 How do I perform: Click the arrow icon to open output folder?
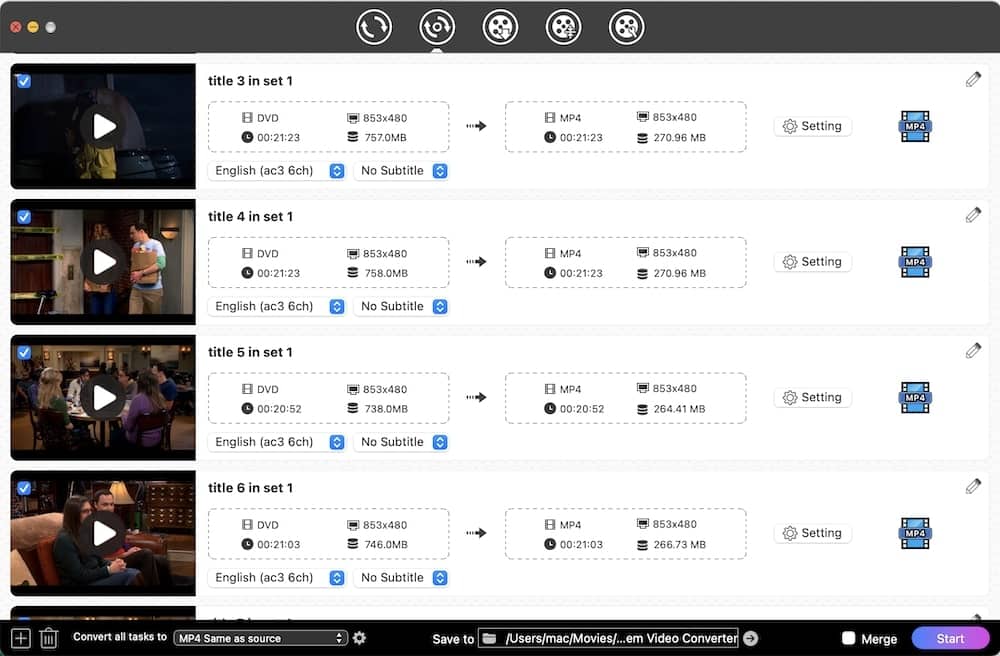[x=751, y=638]
